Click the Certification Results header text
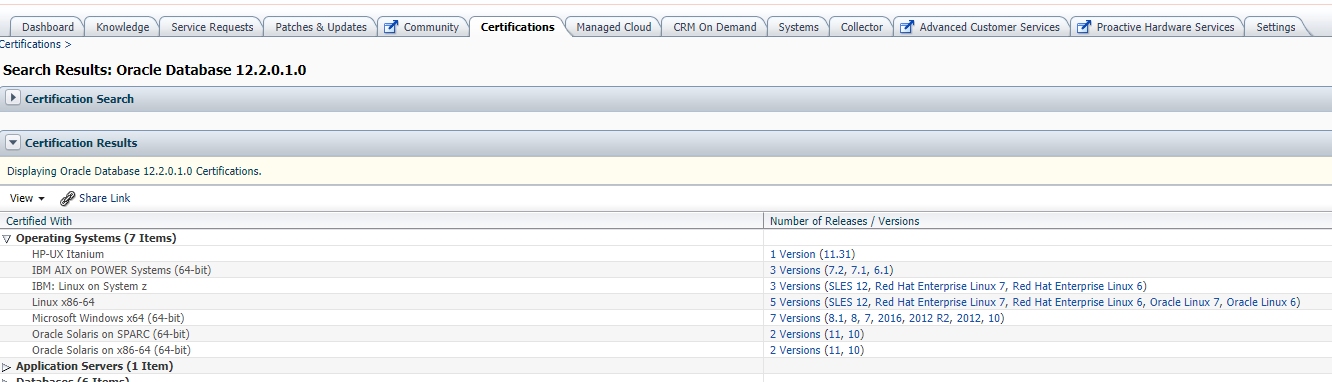1332x382 pixels. (81, 143)
